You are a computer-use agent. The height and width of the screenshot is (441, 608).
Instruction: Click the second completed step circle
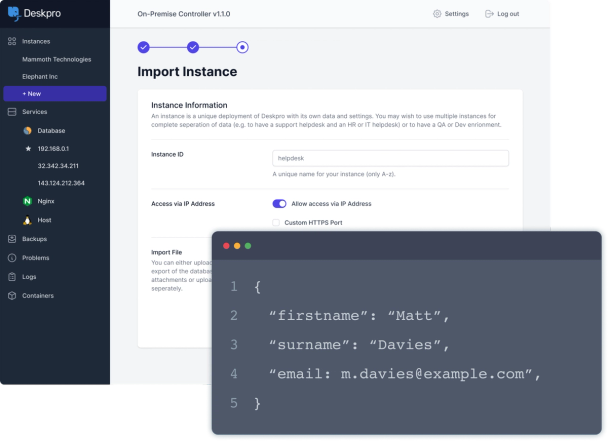click(x=193, y=47)
